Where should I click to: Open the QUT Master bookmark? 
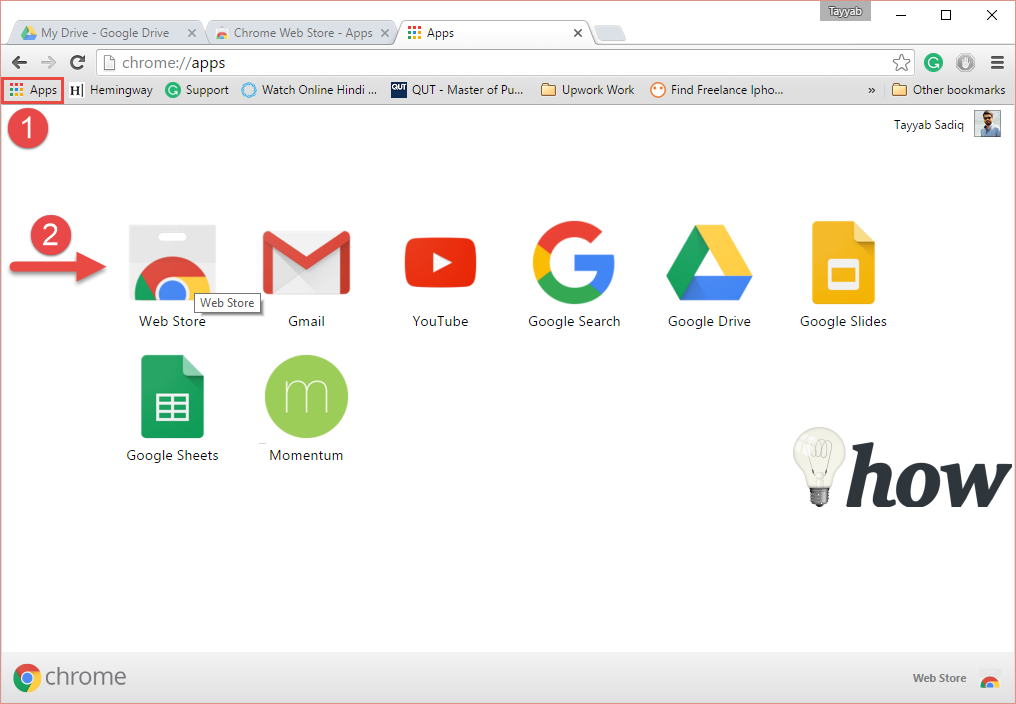pyautogui.click(x=457, y=90)
